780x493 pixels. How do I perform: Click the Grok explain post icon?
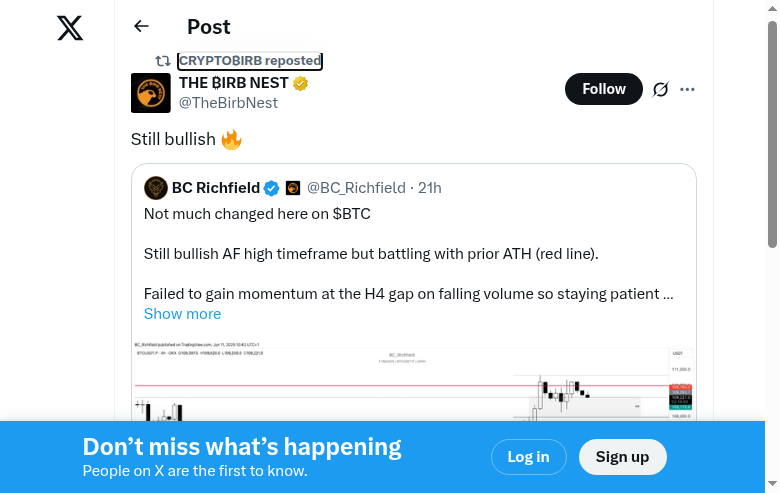click(x=660, y=89)
